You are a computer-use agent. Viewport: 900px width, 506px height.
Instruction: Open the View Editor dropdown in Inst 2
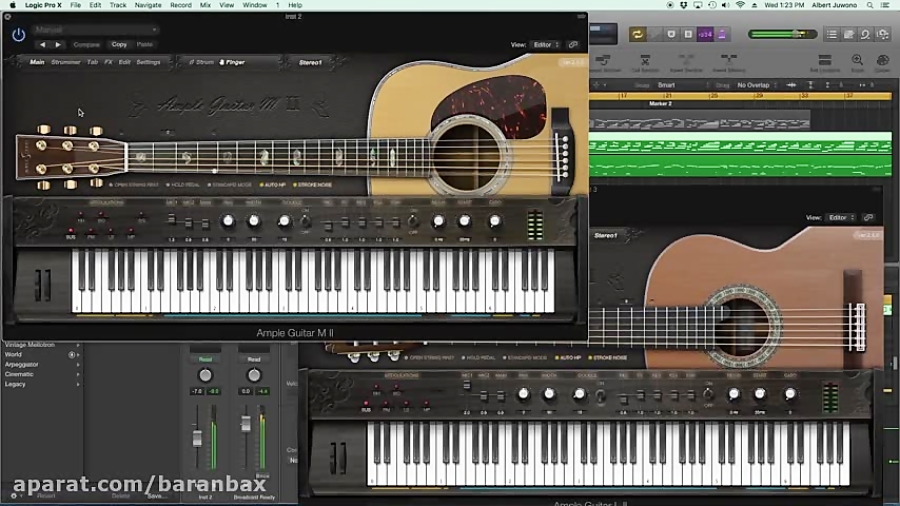pyautogui.click(x=546, y=44)
